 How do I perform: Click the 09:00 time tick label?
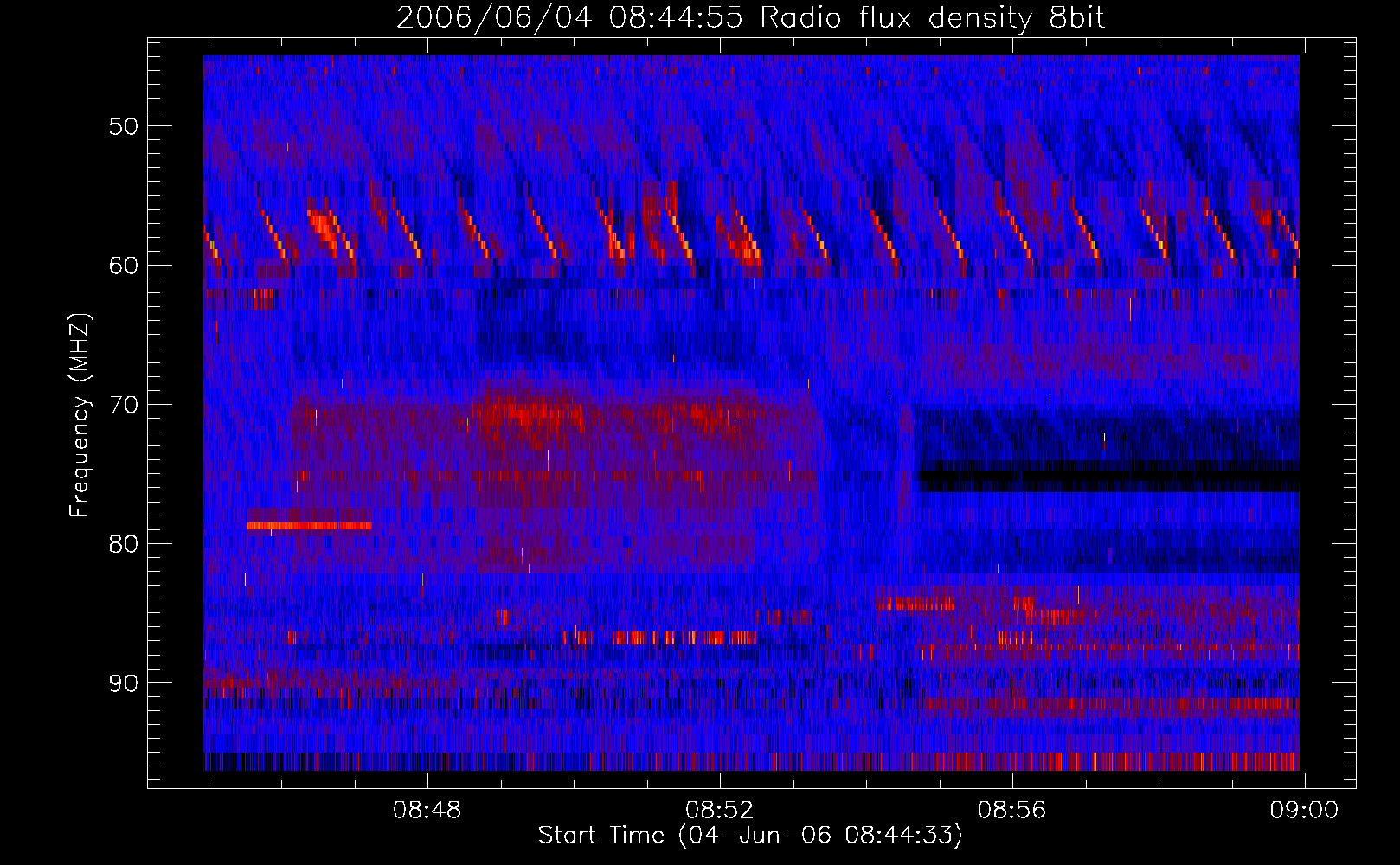(1304, 811)
